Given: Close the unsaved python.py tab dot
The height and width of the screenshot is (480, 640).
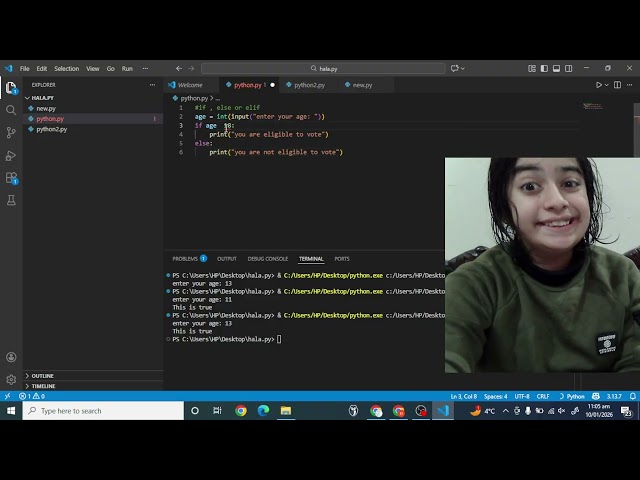Looking at the screenshot, I should click(x=272, y=85).
